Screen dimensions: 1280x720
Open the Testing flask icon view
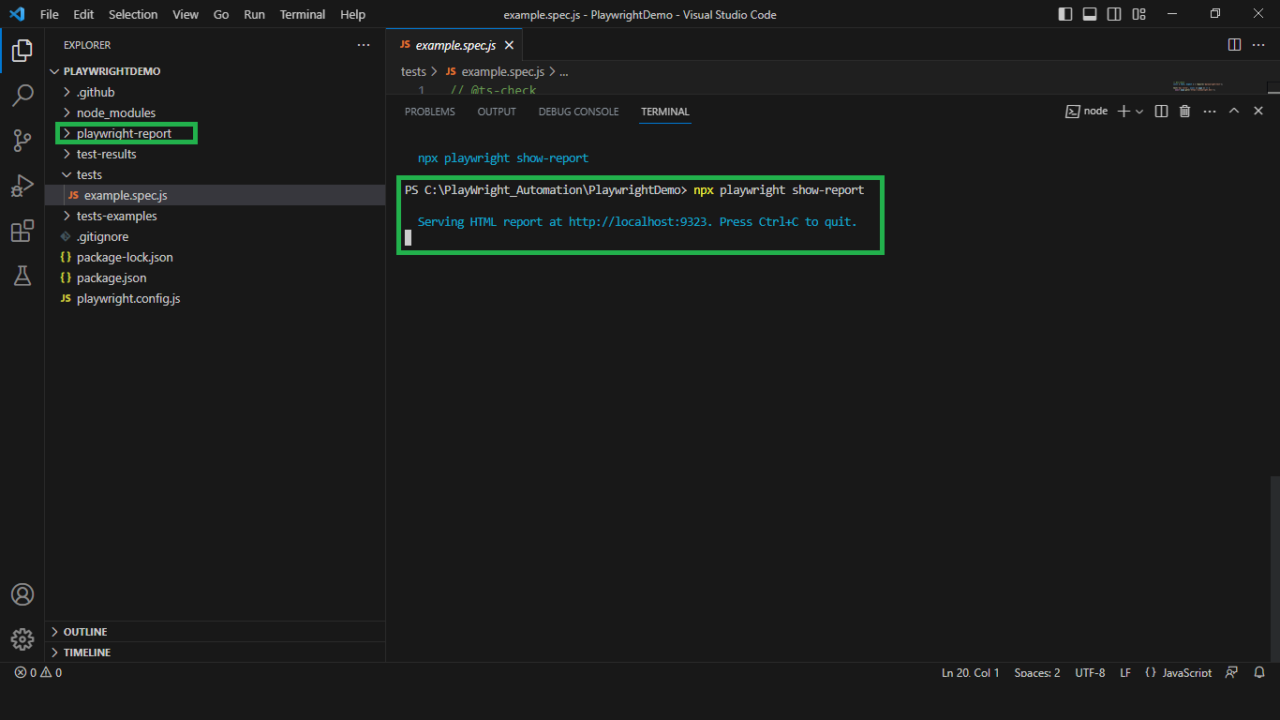tap(22, 277)
